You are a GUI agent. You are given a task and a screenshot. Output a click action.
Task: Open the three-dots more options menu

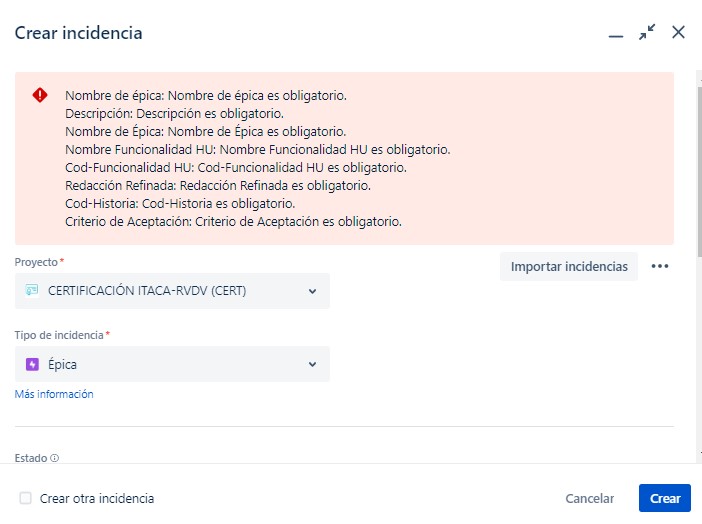[x=660, y=266]
